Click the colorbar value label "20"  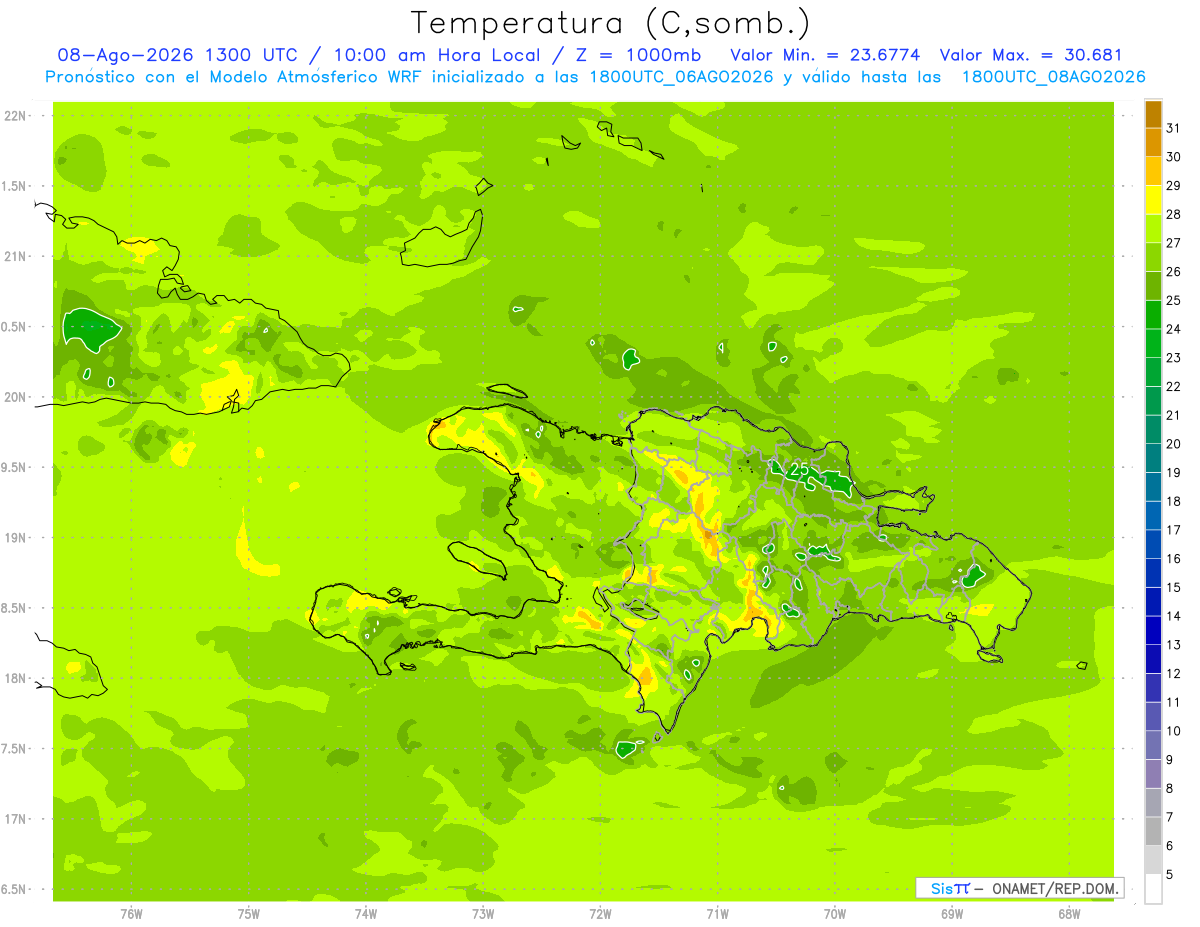(x=1174, y=444)
